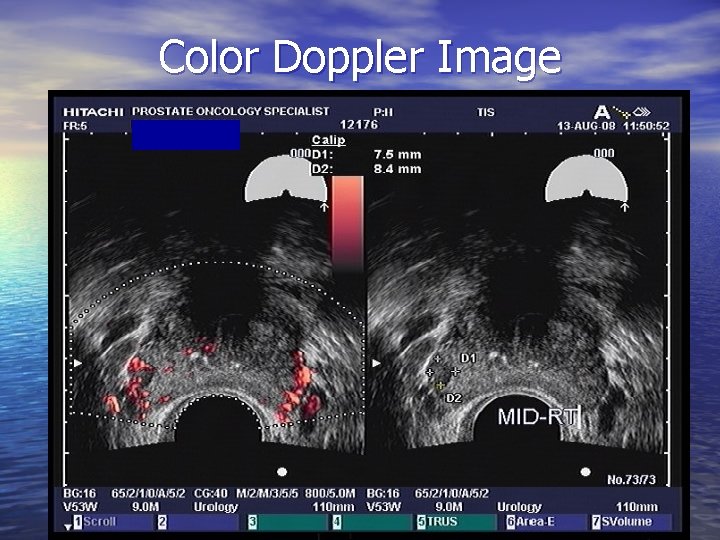Image resolution: width=720 pixels, height=540 pixels.
Task: Select the Scroll function key
Action: pos(112,522)
